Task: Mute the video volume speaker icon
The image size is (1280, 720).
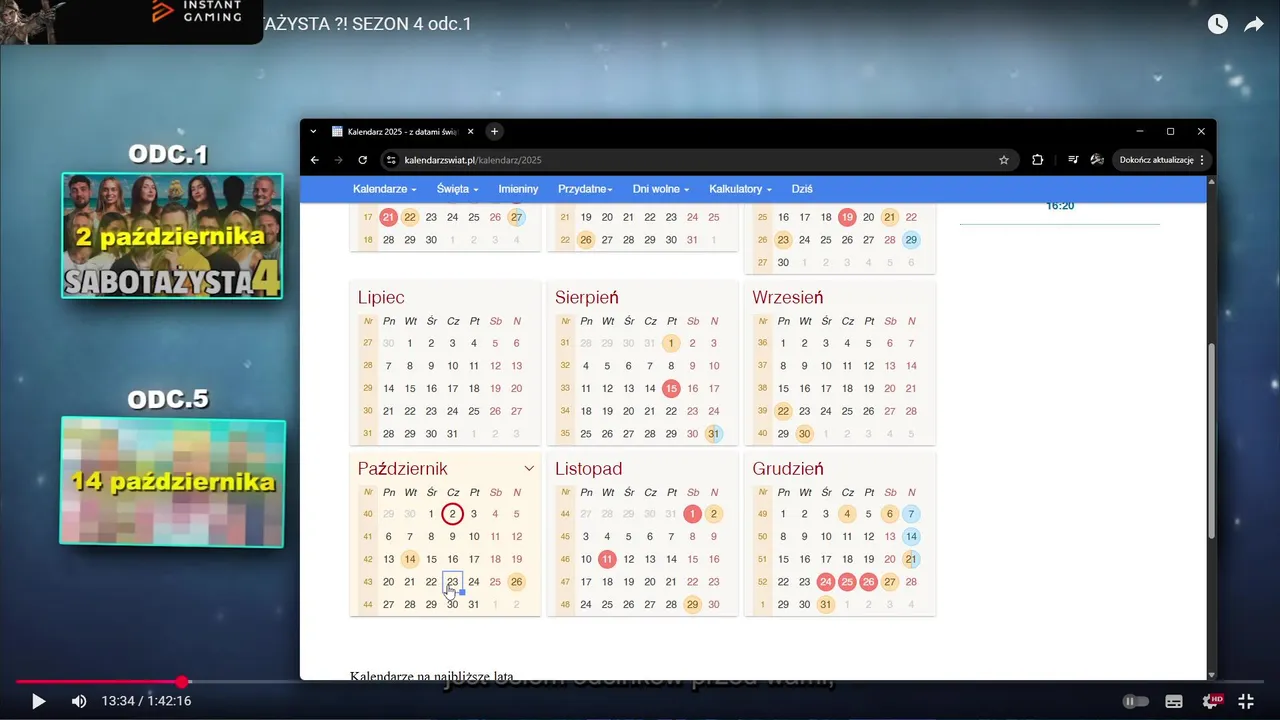Action: coord(78,701)
